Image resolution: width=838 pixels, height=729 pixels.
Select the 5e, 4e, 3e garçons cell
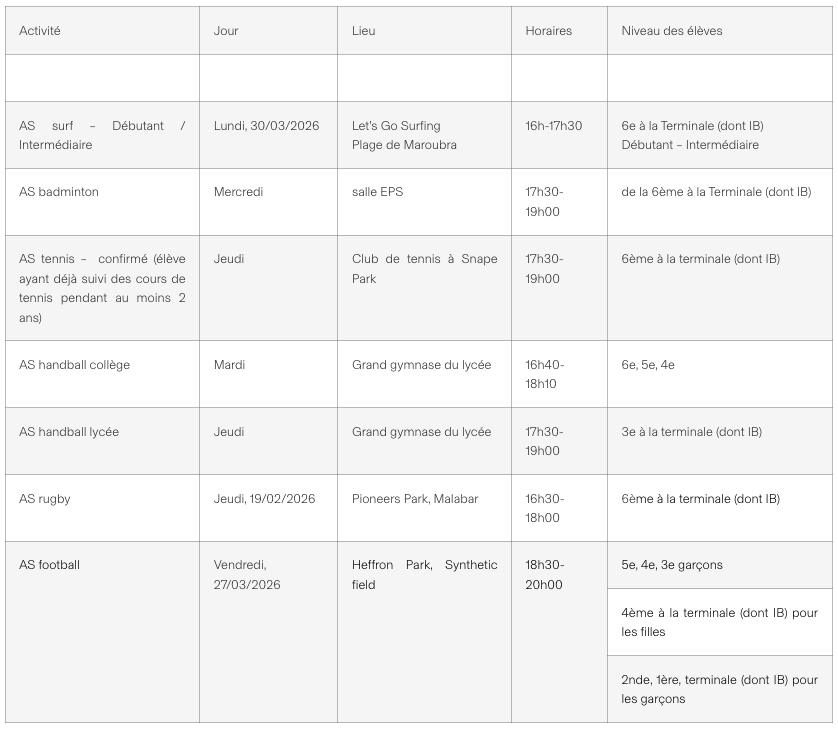(719, 565)
